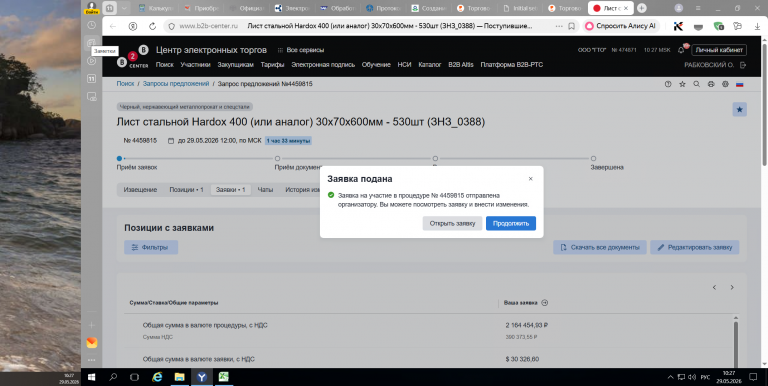Click the 'Открыть заявку' button
This screenshot has width=768, height=386.
click(452, 223)
